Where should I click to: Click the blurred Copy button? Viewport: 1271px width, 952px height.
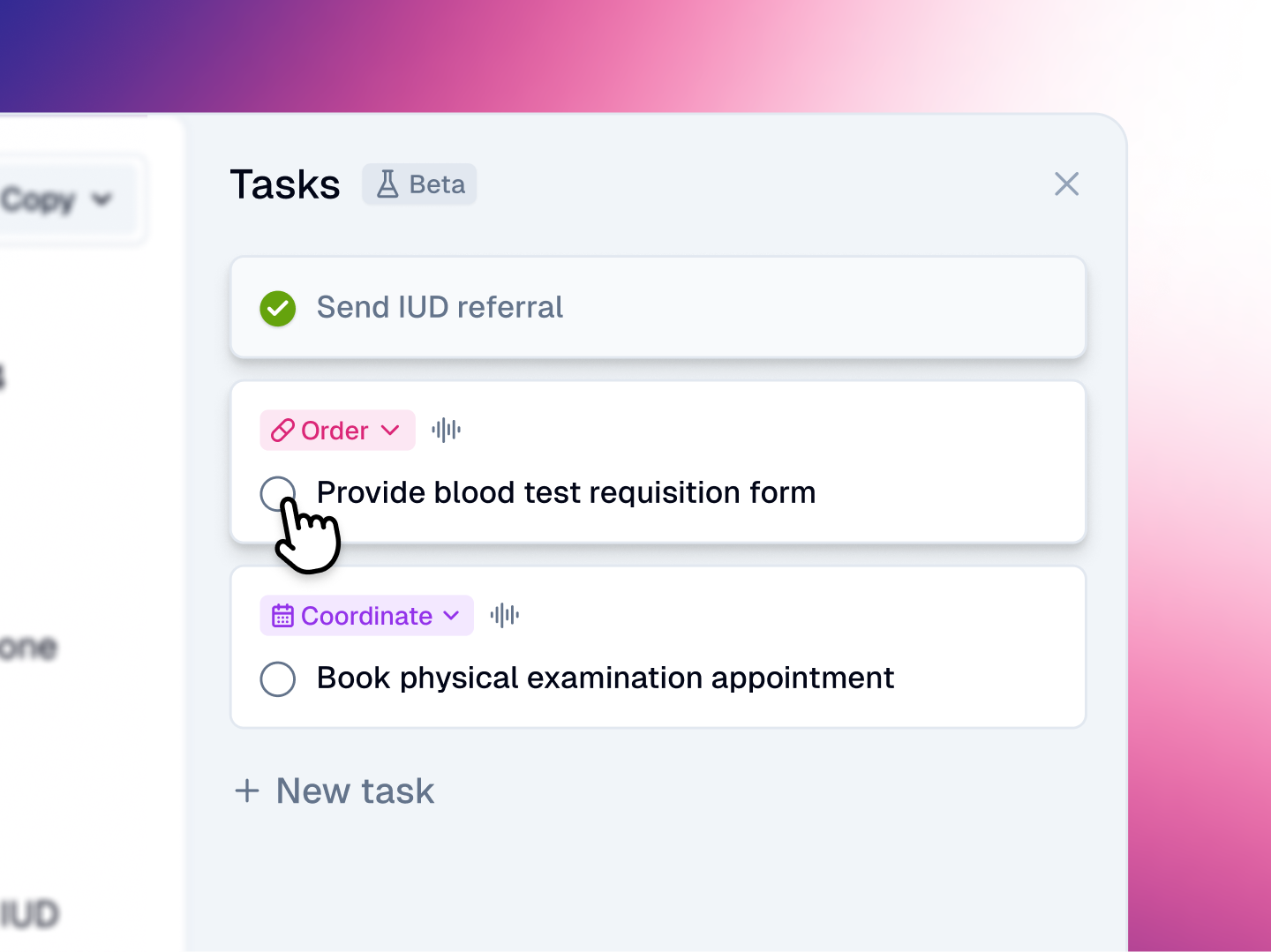40,199
